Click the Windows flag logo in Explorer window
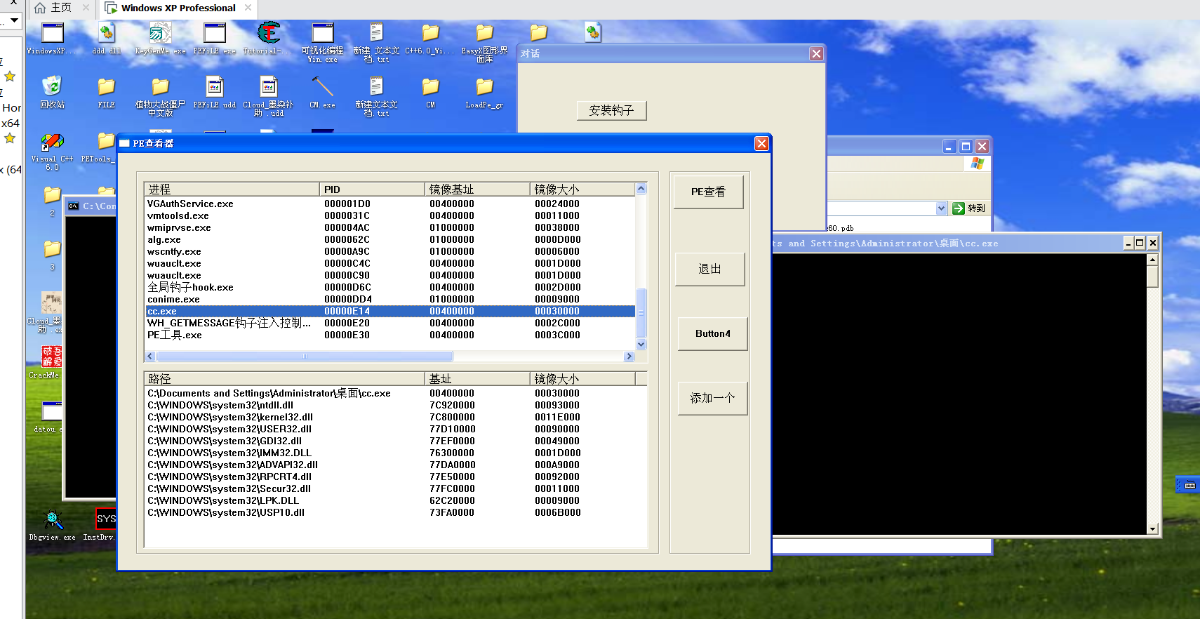 point(977,162)
